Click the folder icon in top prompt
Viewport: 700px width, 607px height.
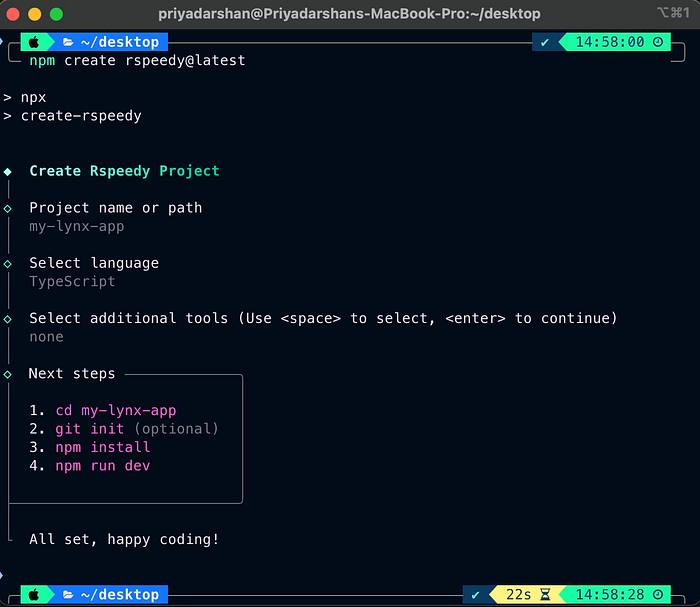pyautogui.click(x=68, y=42)
